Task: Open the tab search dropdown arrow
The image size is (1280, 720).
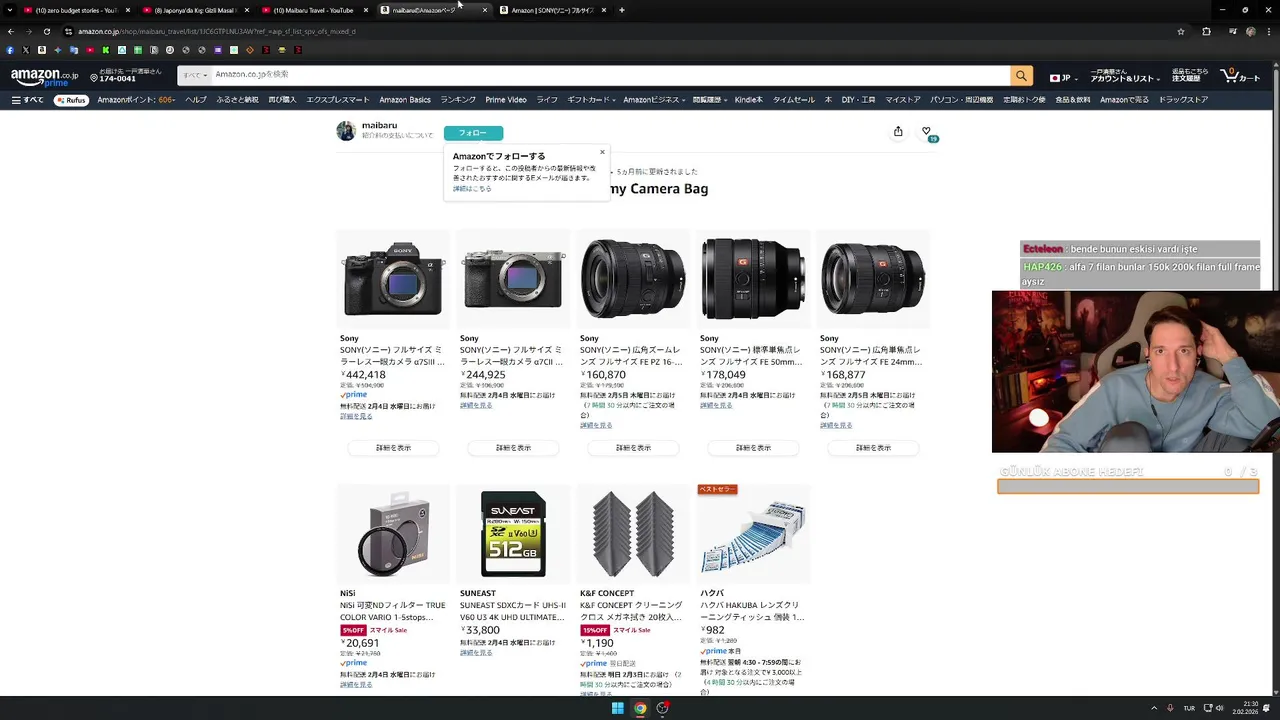Action: click(x=11, y=10)
